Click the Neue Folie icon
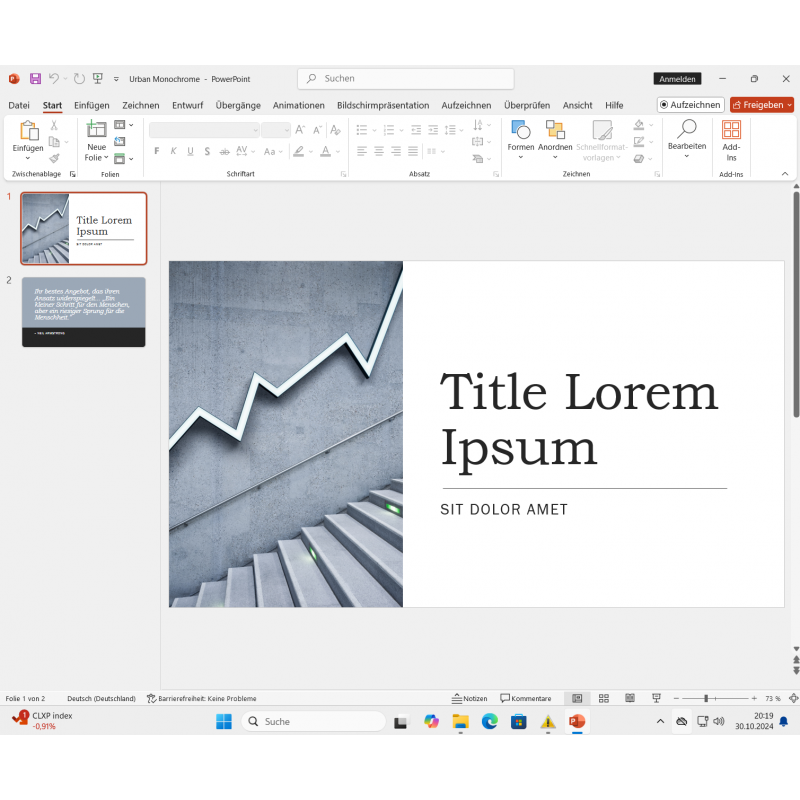The width and height of the screenshot is (800, 800). (x=96, y=130)
